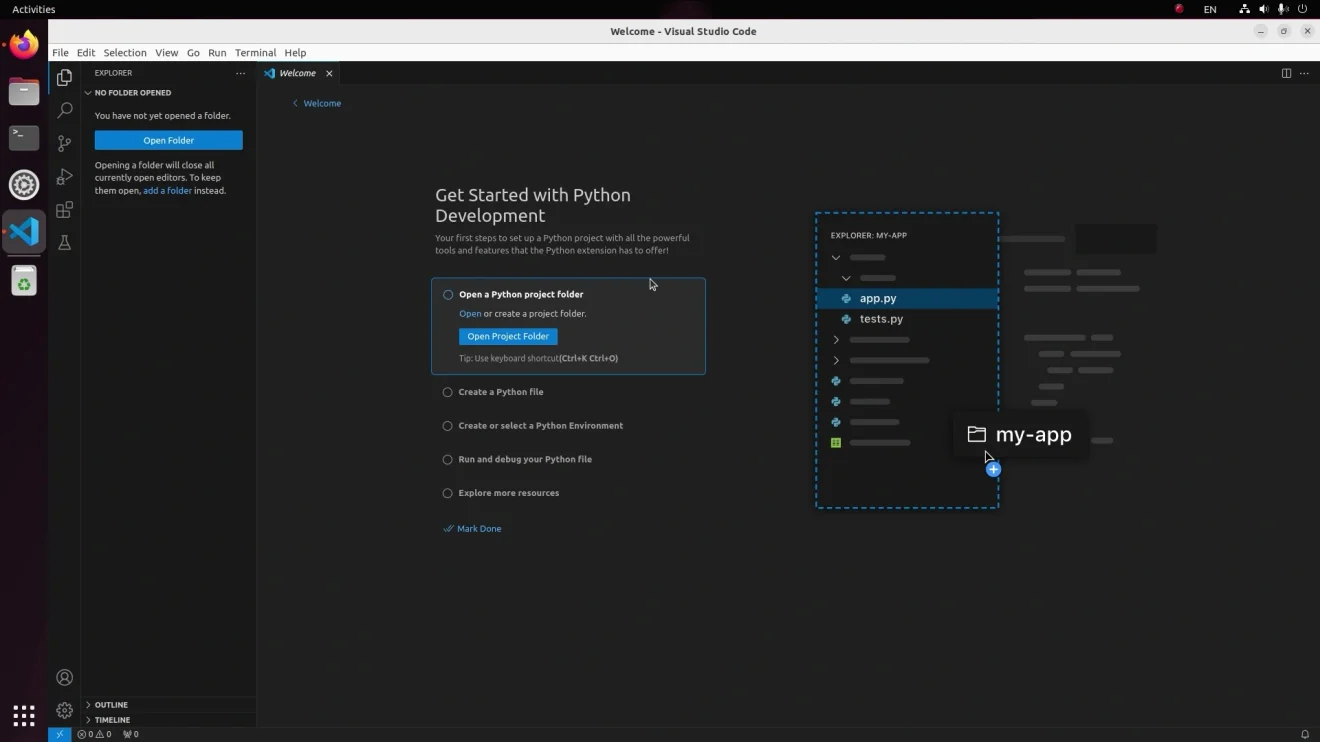Open Files from the dock
The image size is (1320, 742).
pos(24,92)
